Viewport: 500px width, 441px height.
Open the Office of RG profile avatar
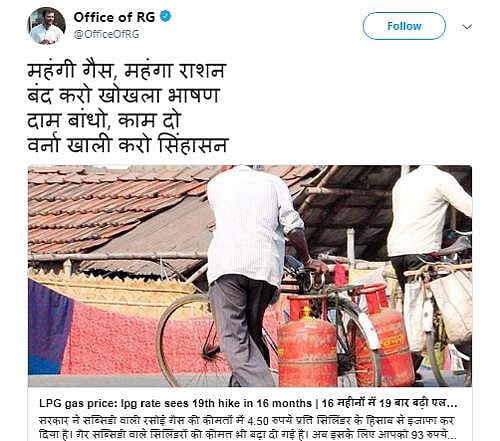(46, 26)
